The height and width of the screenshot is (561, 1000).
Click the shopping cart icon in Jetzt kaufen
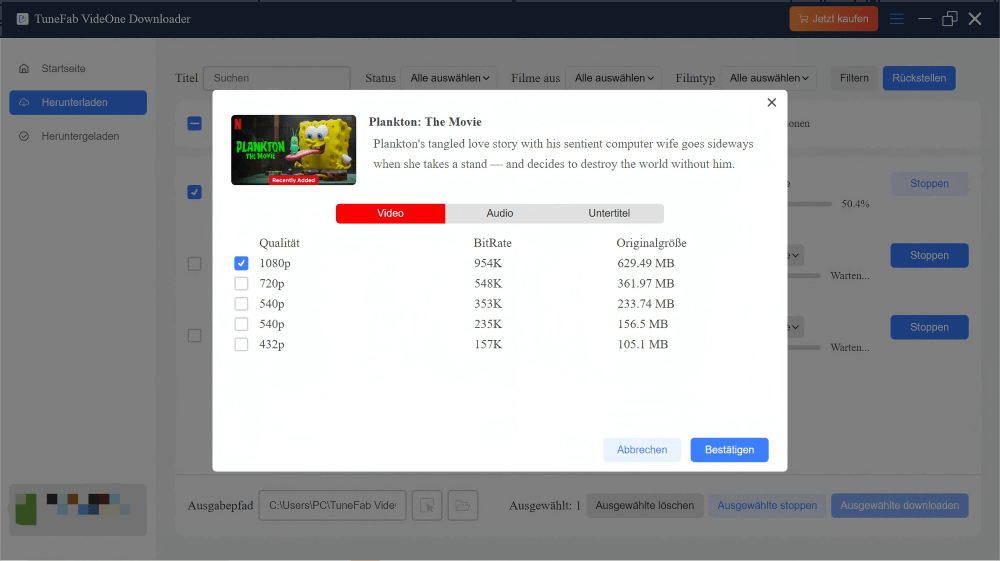tap(803, 19)
